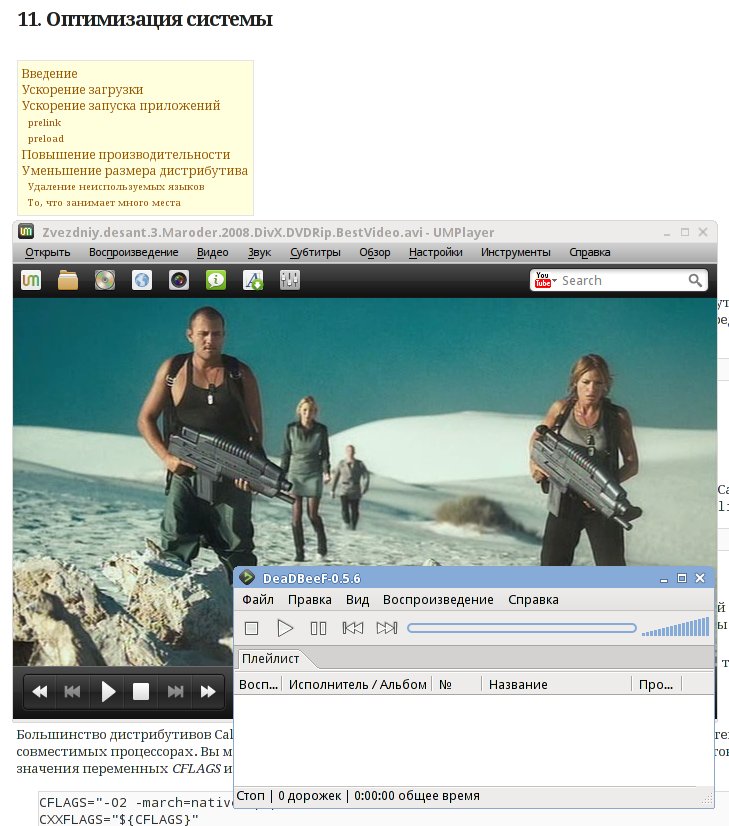The height and width of the screenshot is (826, 729).
Task: Open Настройки menu in UMPlayer
Action: (436, 252)
